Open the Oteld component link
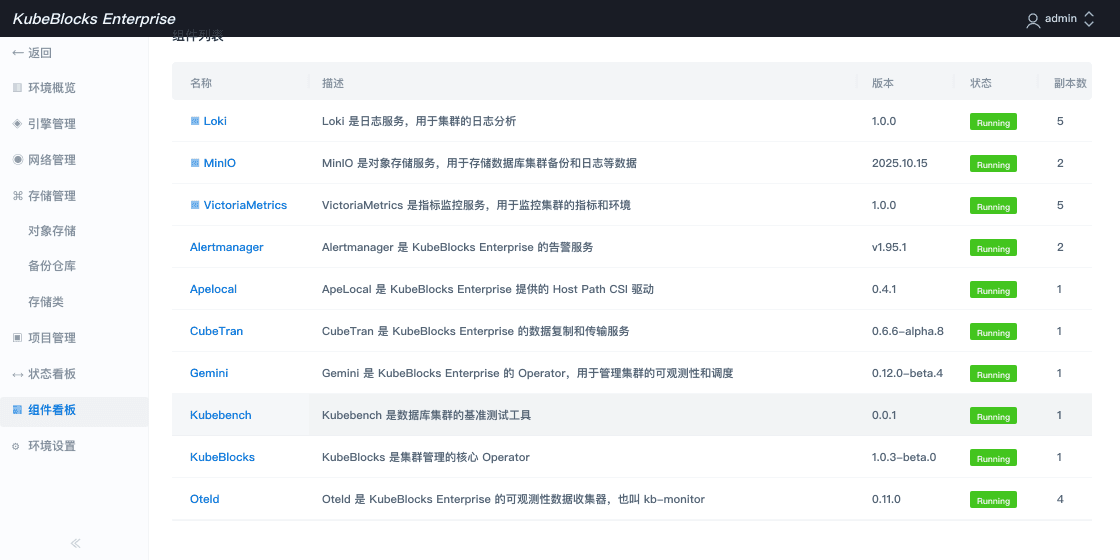Screen dimensions: 1120x560 click(x=204, y=499)
